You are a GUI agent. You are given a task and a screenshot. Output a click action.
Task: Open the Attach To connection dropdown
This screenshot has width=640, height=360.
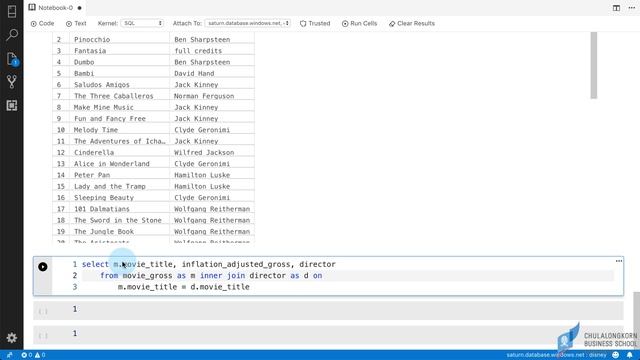point(248,23)
